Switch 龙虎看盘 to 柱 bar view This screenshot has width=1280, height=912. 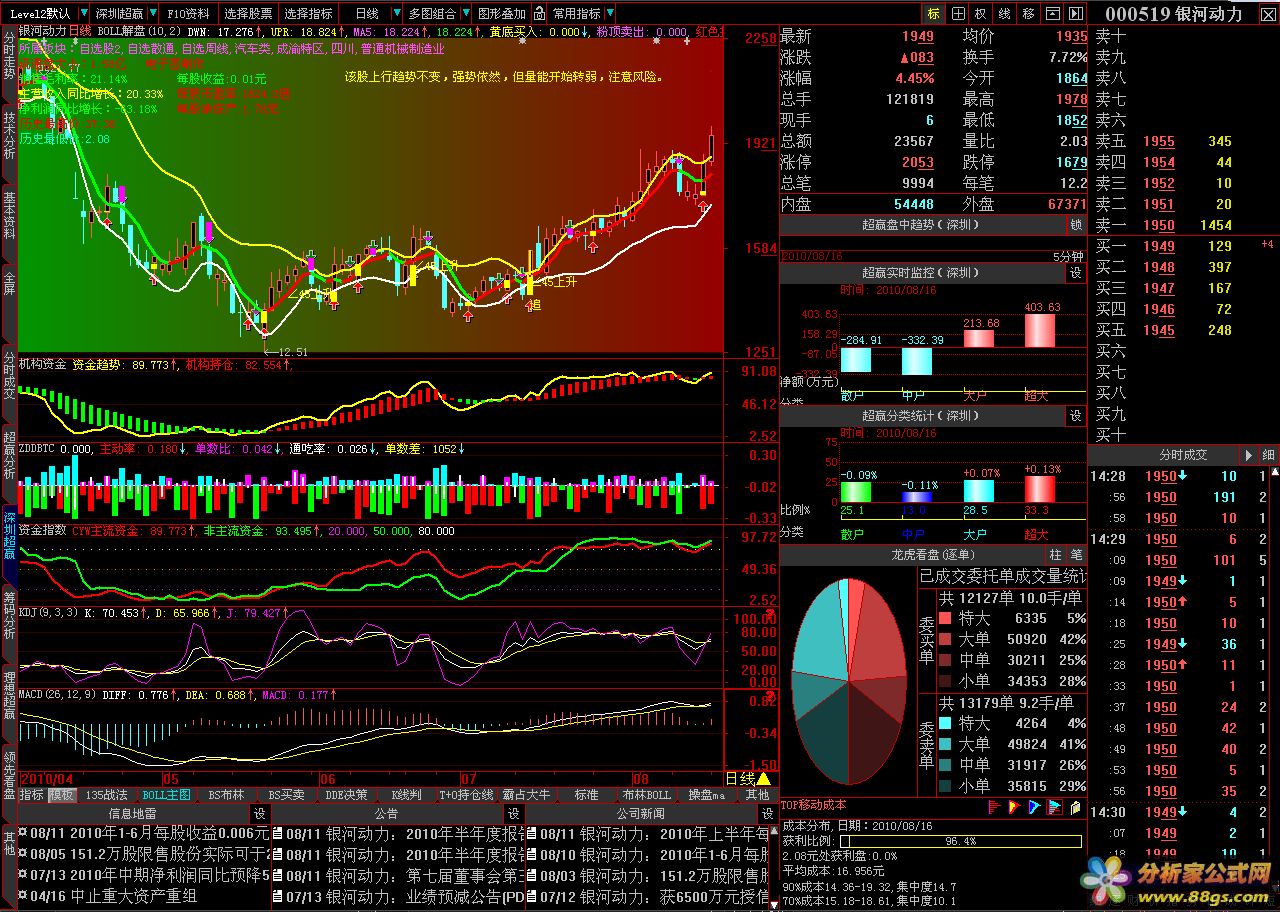click(x=1056, y=554)
